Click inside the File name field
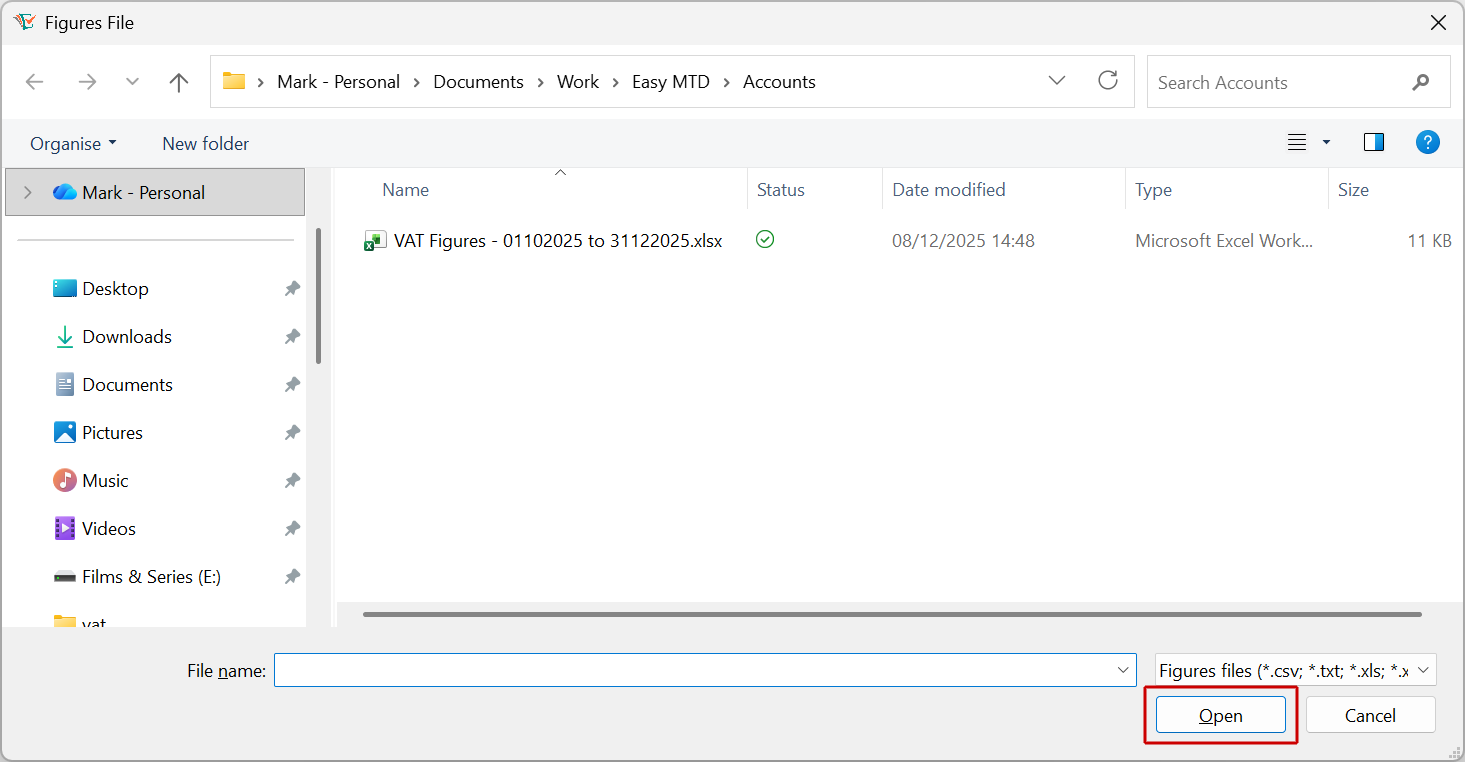1465x762 pixels. 700,670
